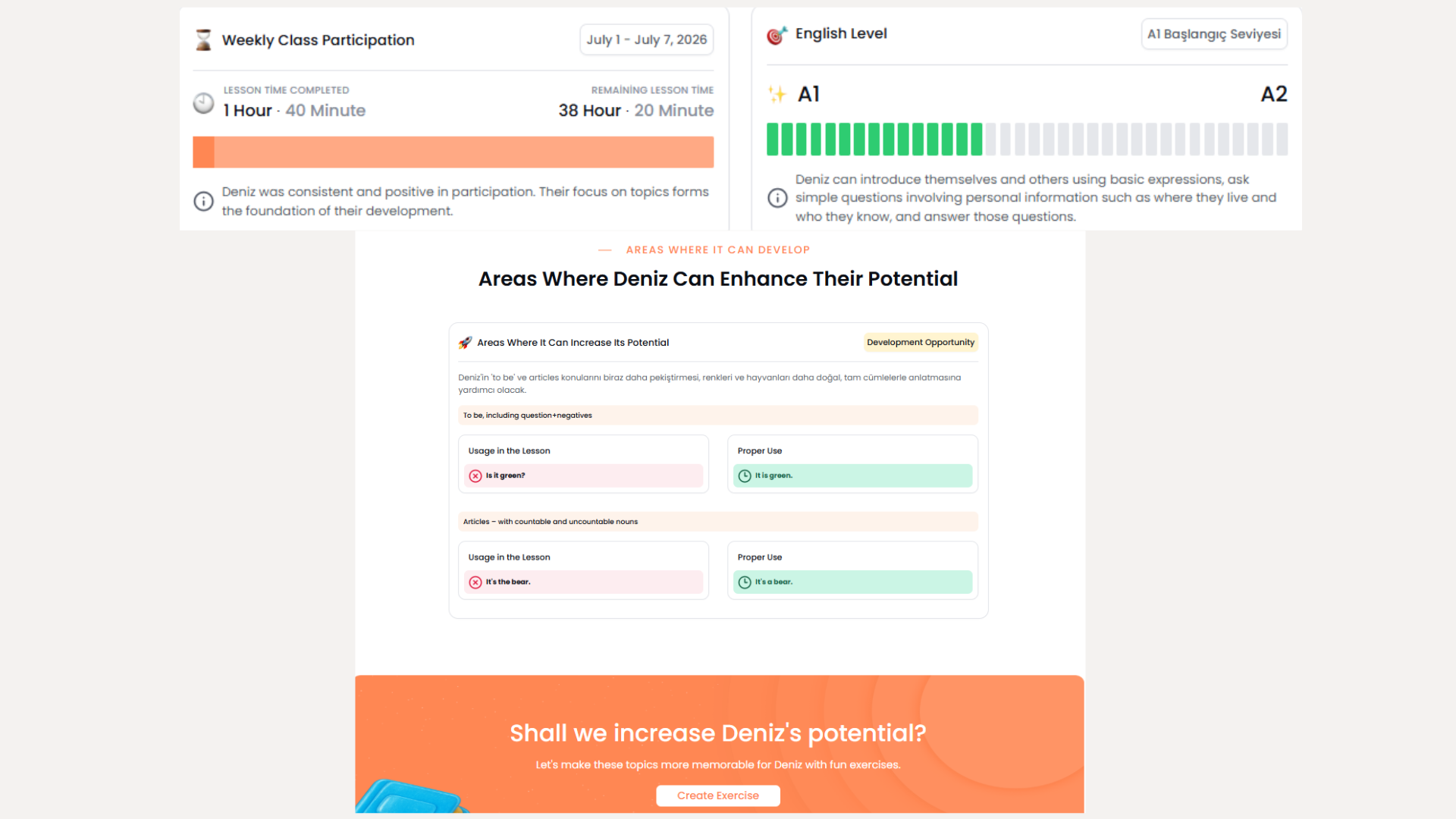This screenshot has height=819, width=1456.
Task: Click the 'Shall we increase Deniz's potential?' banner heading
Action: 718,733
